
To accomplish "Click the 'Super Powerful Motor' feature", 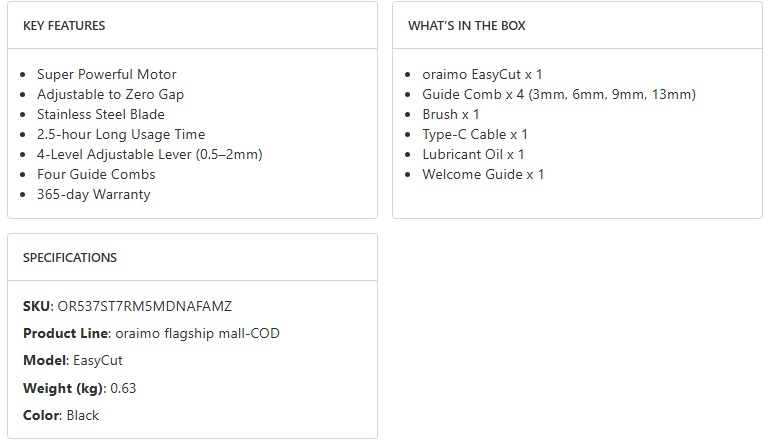I will click(x=106, y=74).
